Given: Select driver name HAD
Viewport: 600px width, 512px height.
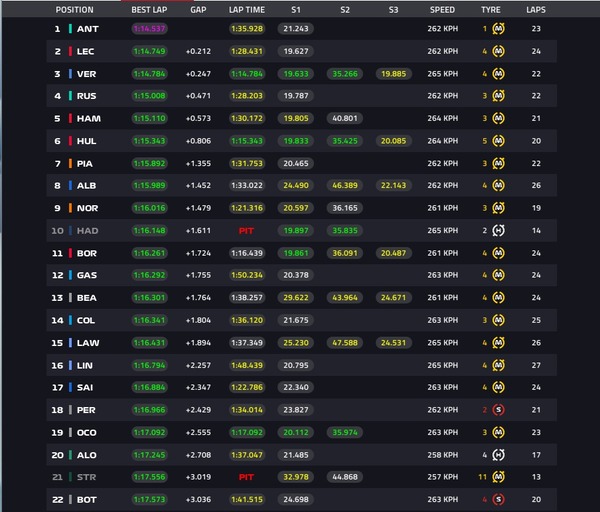Looking at the screenshot, I should 88,231.
